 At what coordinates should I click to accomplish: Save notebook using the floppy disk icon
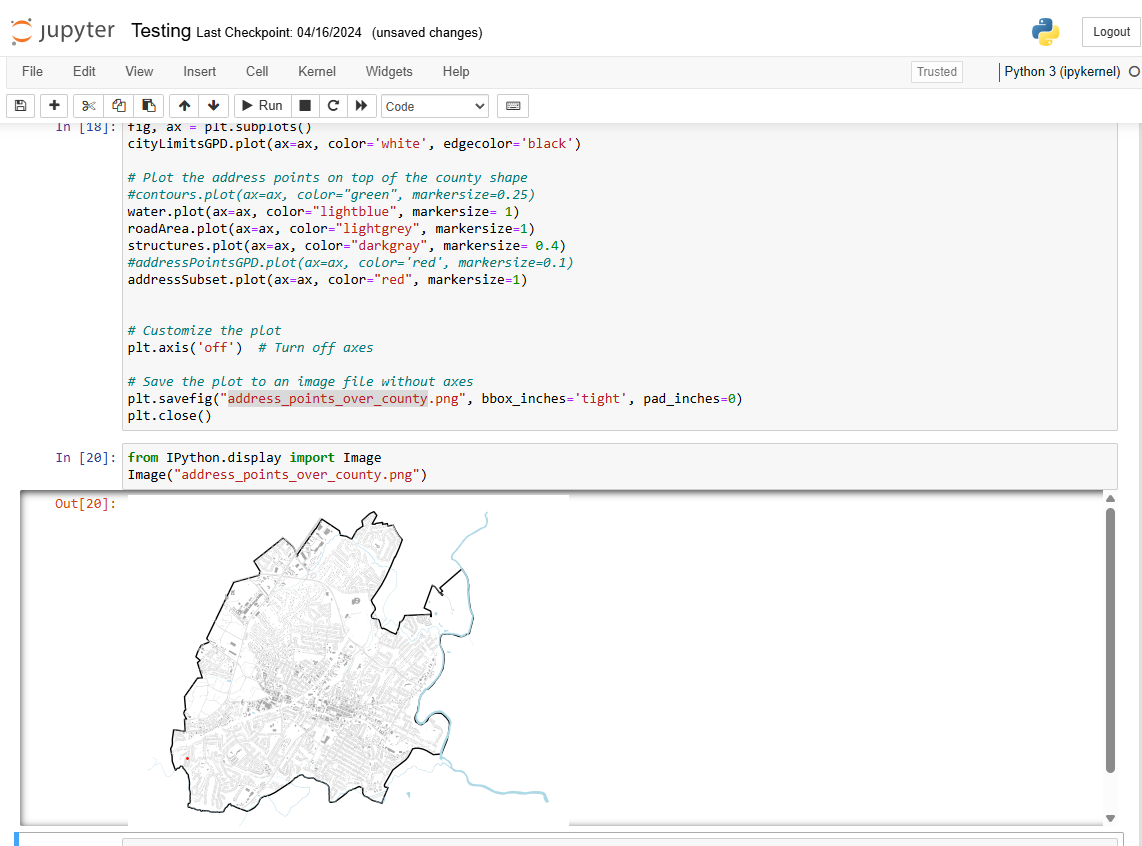click(x=20, y=106)
